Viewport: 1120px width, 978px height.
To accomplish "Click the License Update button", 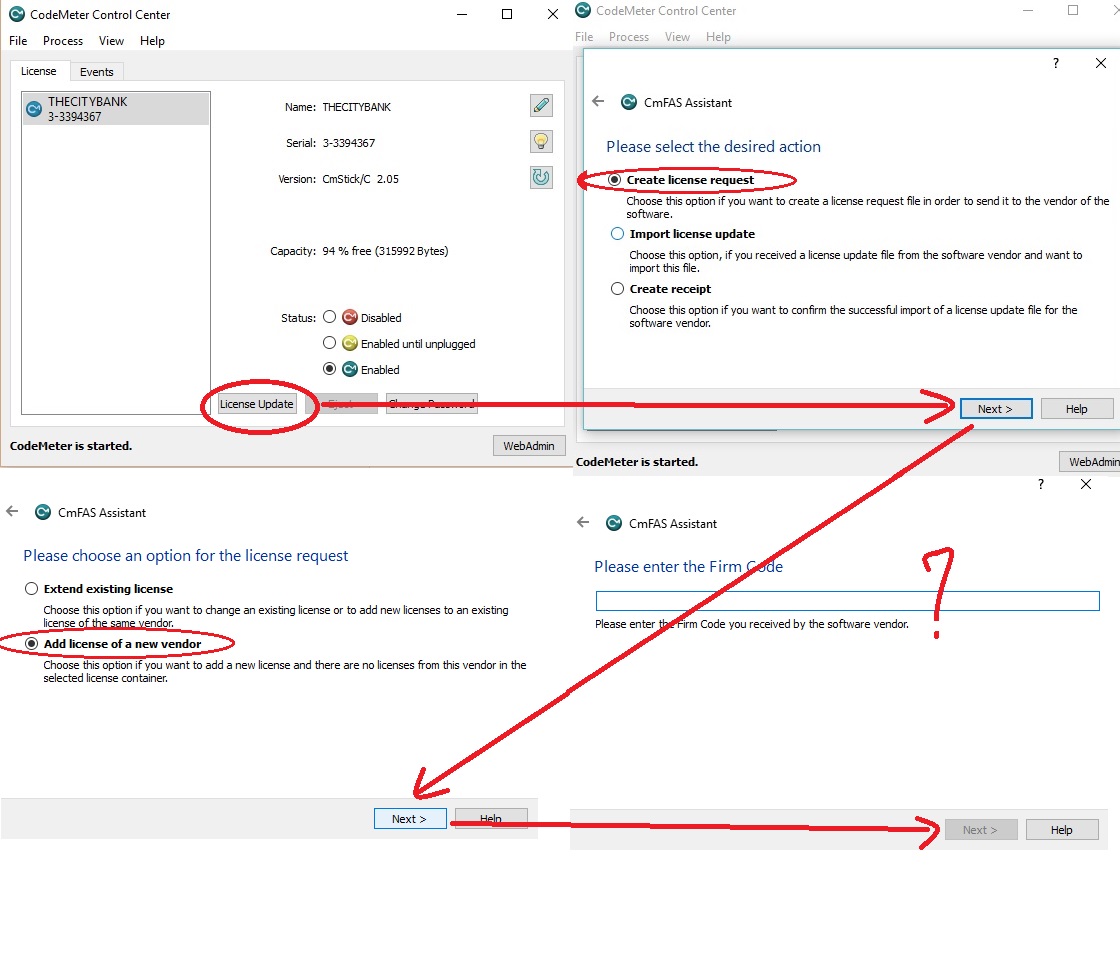I will click(x=256, y=403).
